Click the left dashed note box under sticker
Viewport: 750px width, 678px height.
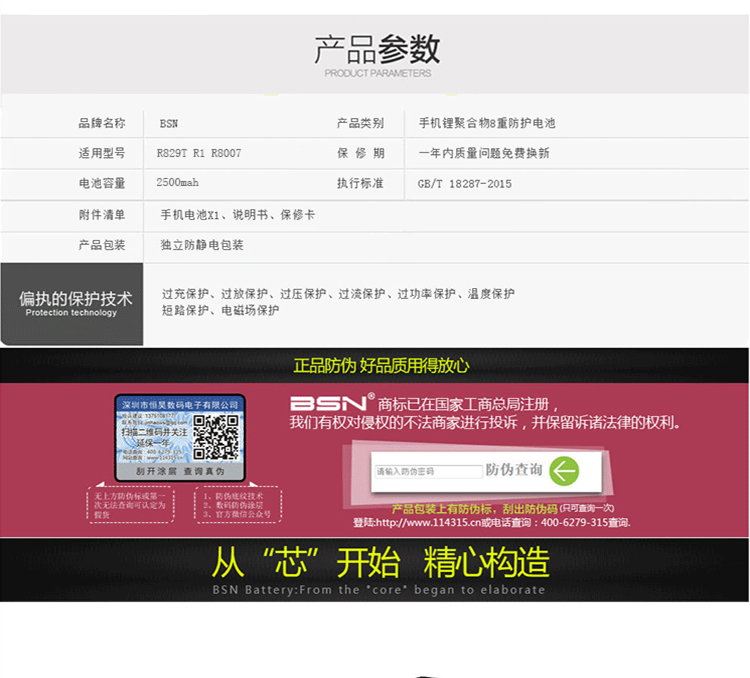(x=131, y=505)
